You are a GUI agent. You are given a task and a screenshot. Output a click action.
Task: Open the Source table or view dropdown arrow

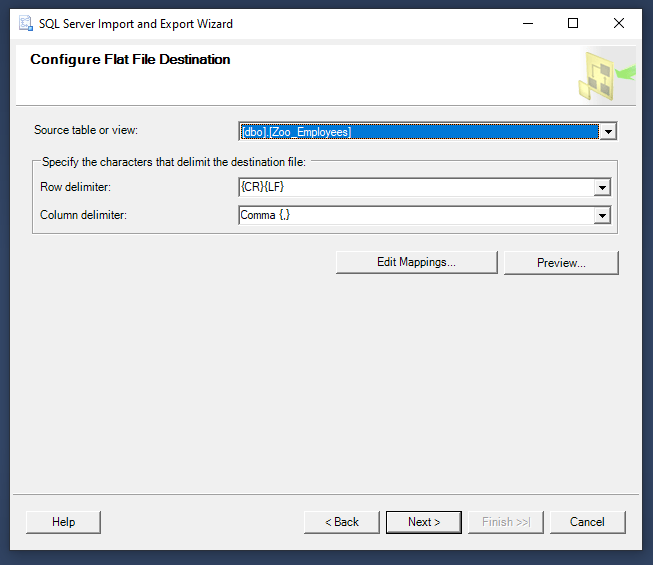[608, 132]
